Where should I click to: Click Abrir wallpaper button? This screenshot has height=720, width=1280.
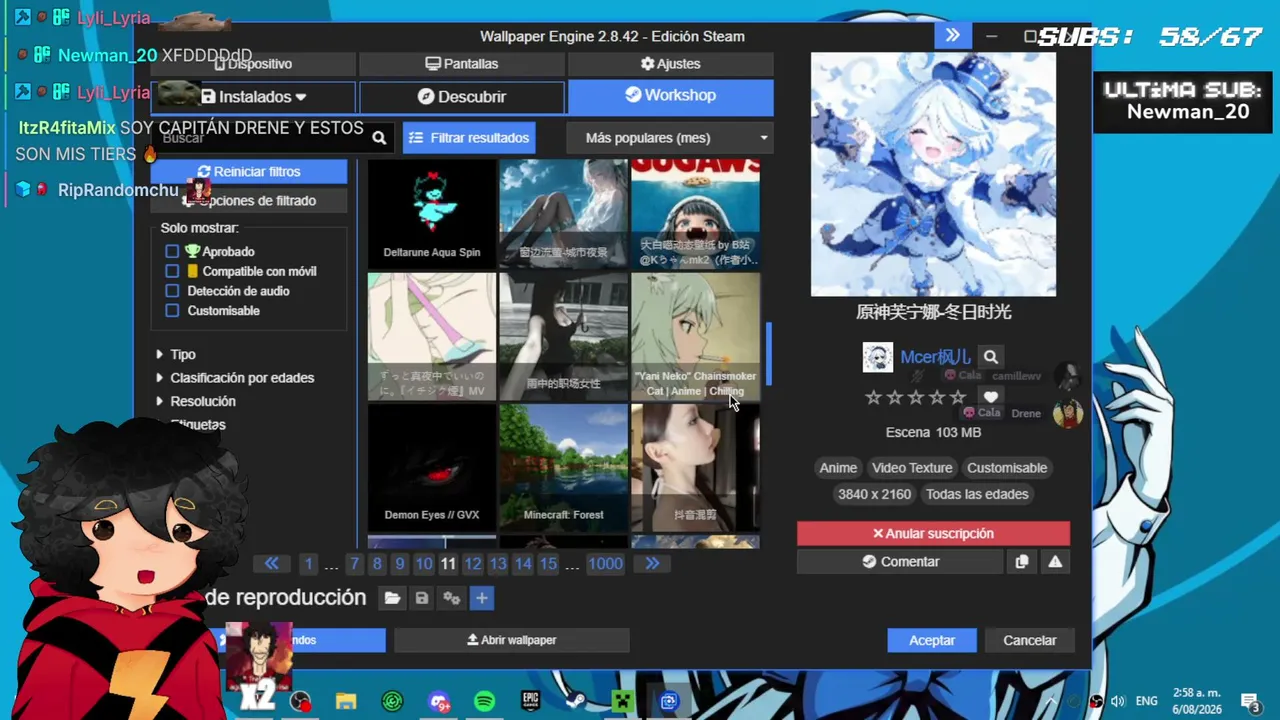pyautogui.click(x=511, y=640)
